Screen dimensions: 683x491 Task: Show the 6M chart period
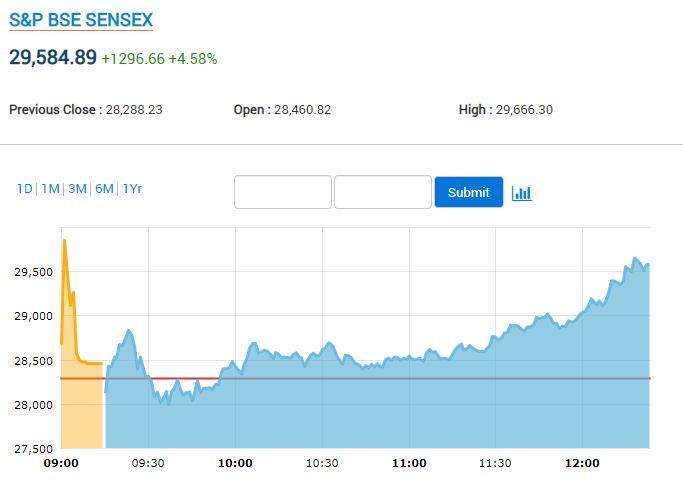(104, 189)
